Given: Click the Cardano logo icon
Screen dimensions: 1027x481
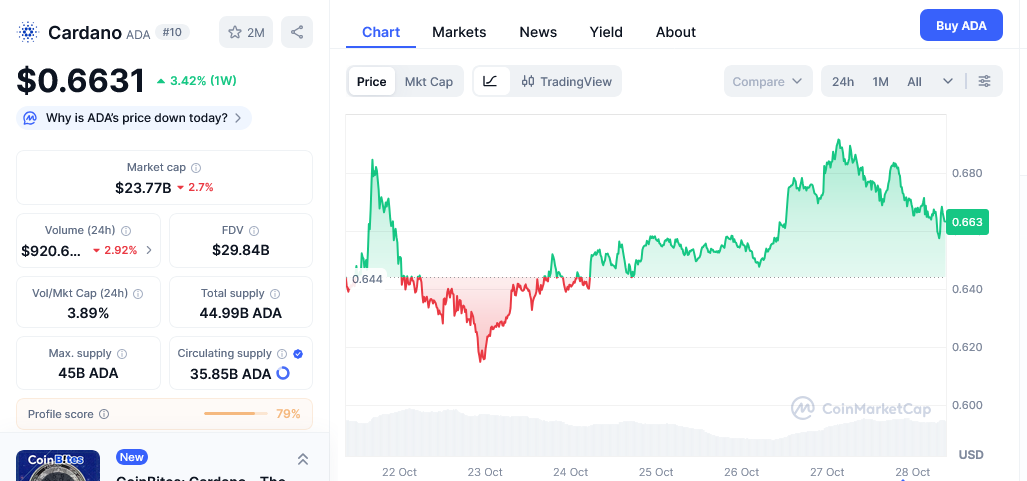Looking at the screenshot, I should [x=28, y=32].
